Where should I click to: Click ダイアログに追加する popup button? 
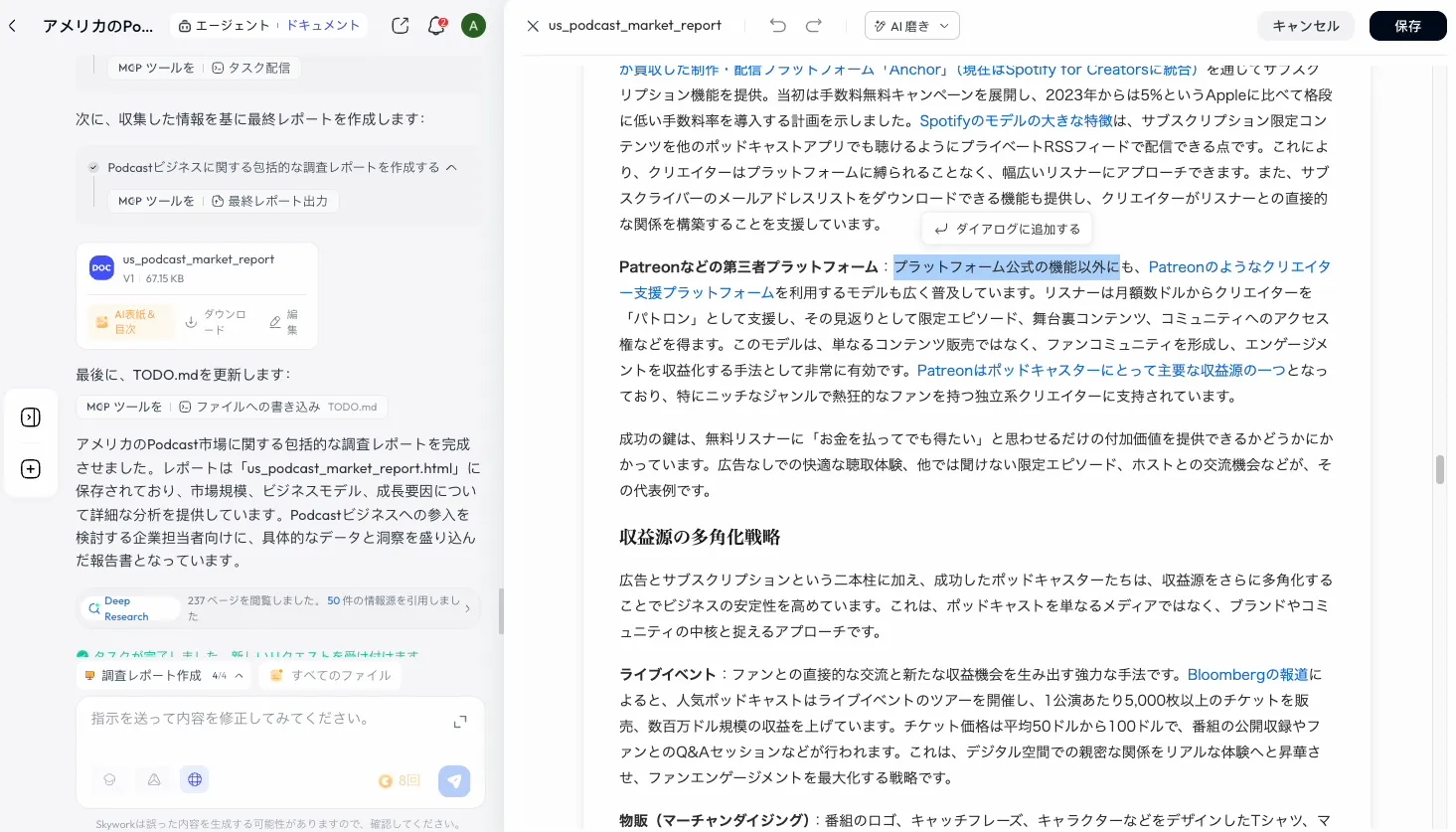pos(1007,229)
